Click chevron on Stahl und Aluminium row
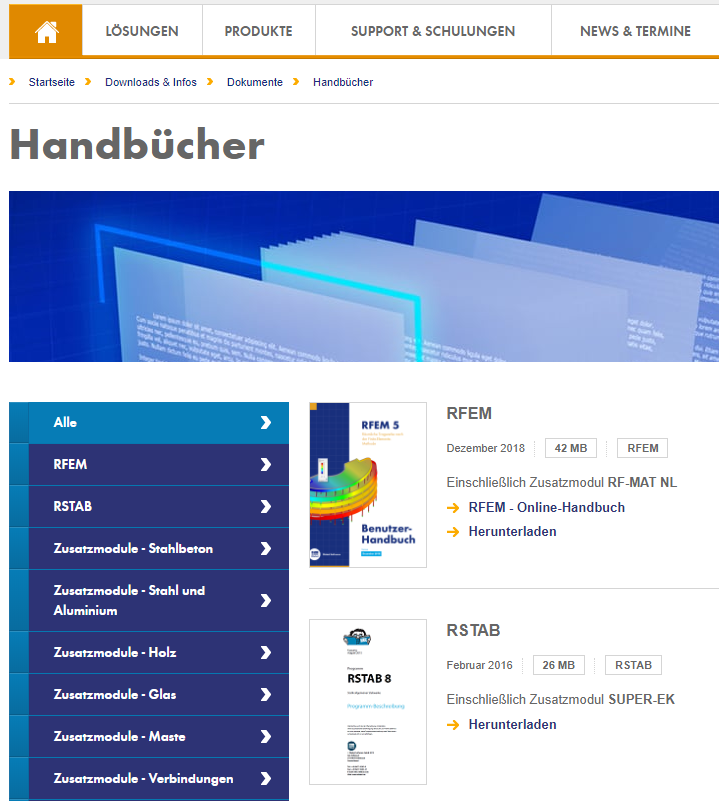719x801 pixels. pyautogui.click(x=266, y=600)
